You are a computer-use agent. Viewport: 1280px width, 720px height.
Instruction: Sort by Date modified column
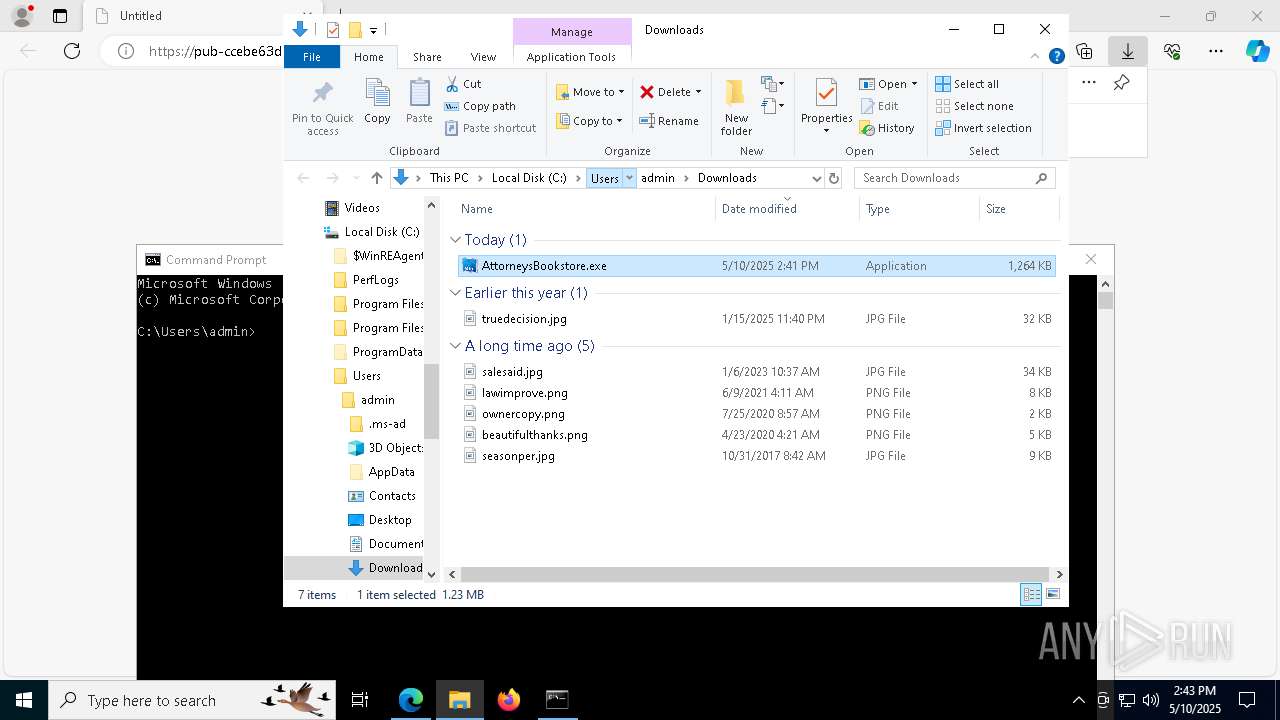(x=787, y=209)
